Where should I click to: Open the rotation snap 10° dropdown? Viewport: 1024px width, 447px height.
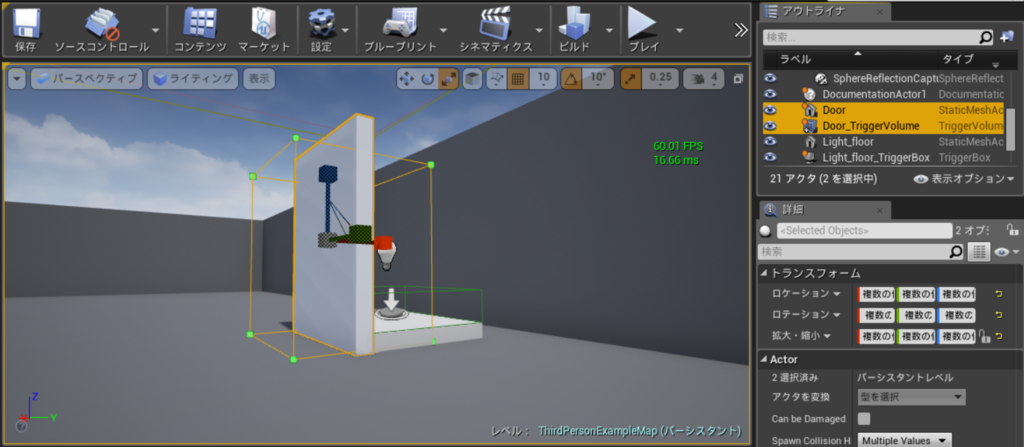(599, 79)
